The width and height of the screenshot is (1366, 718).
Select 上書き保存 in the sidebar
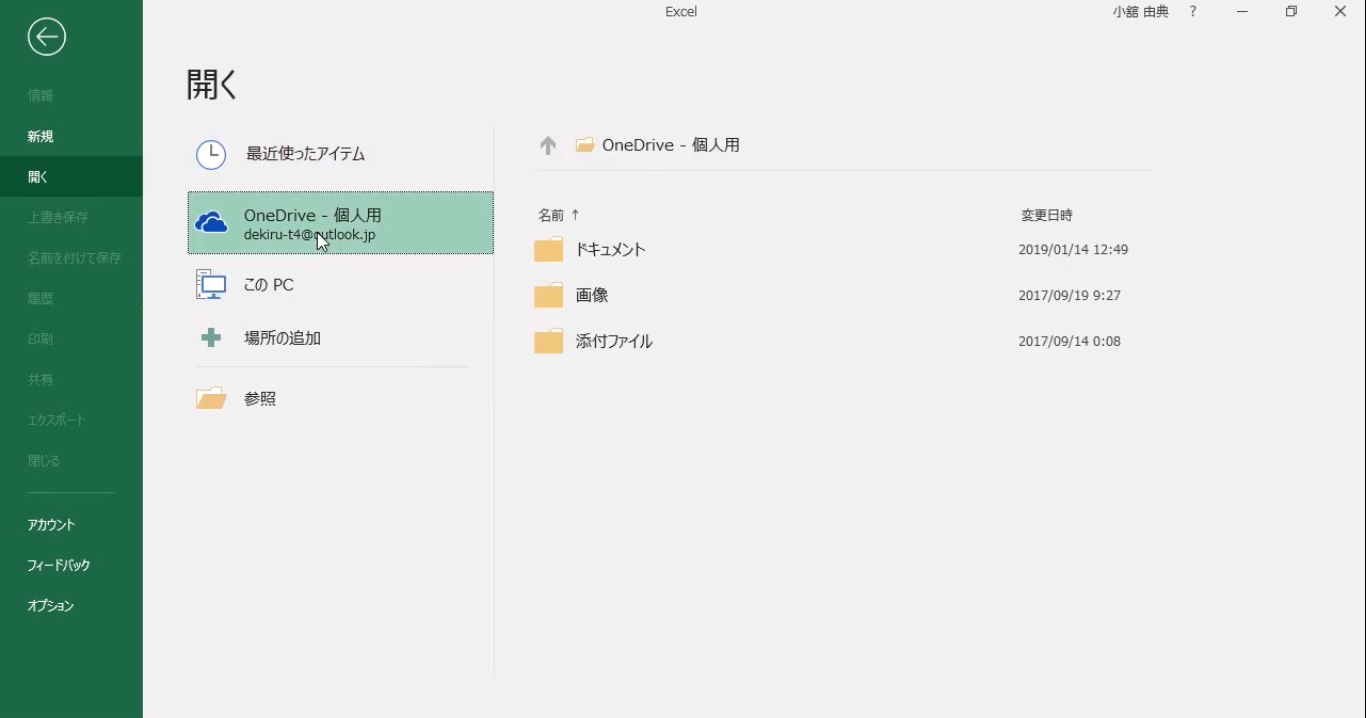(x=71, y=217)
